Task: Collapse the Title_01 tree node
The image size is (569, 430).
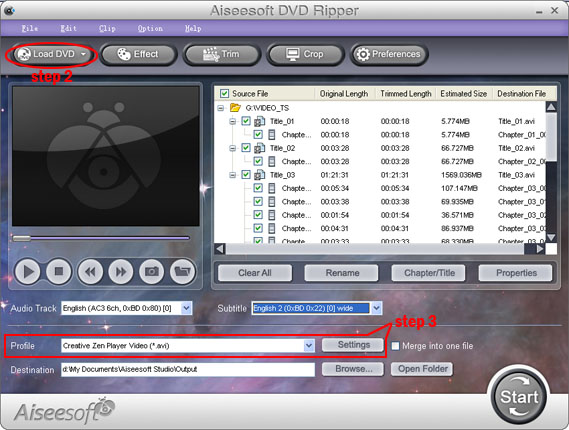Action: (233, 121)
